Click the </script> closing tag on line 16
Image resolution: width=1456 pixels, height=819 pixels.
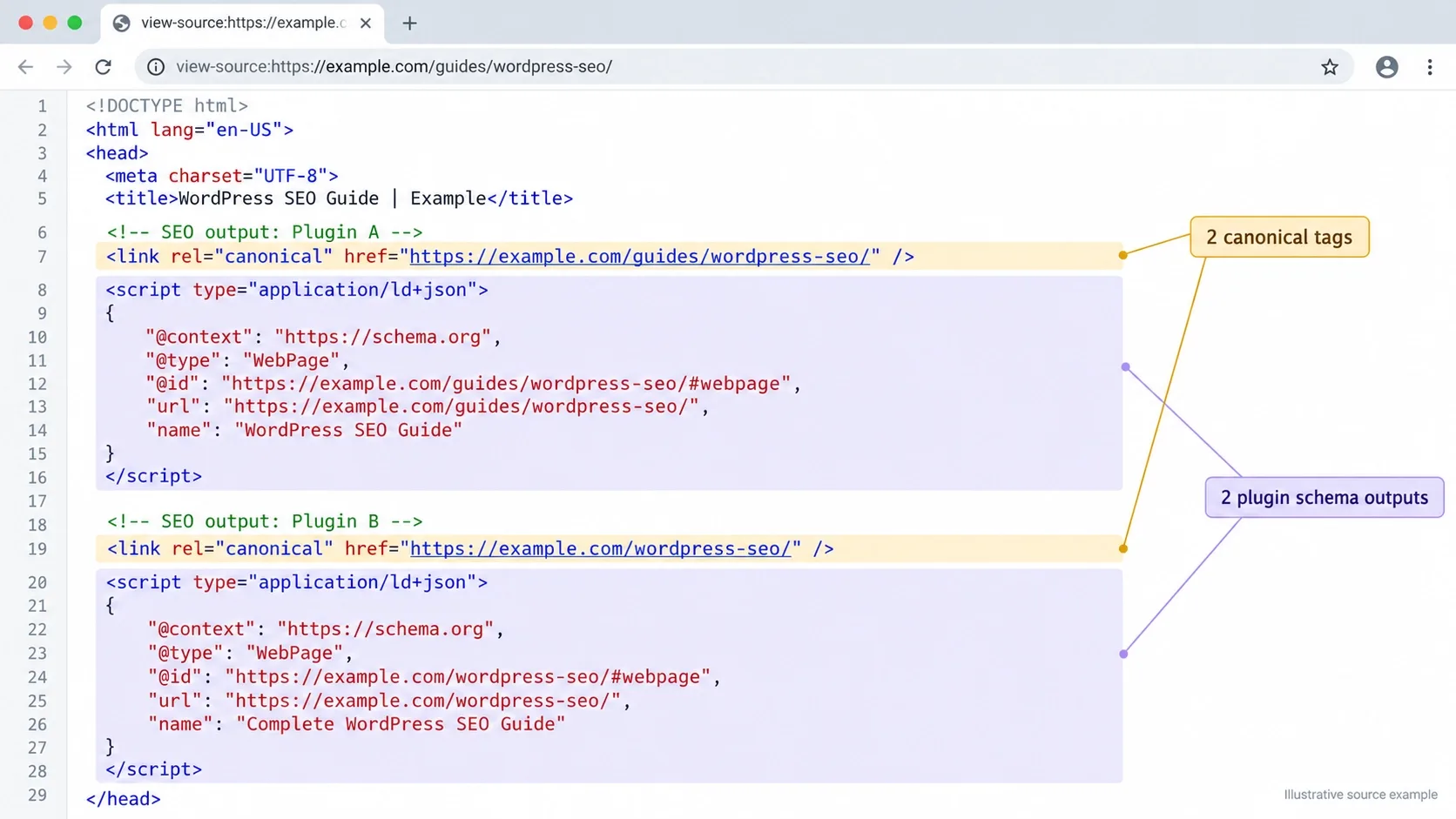click(153, 476)
